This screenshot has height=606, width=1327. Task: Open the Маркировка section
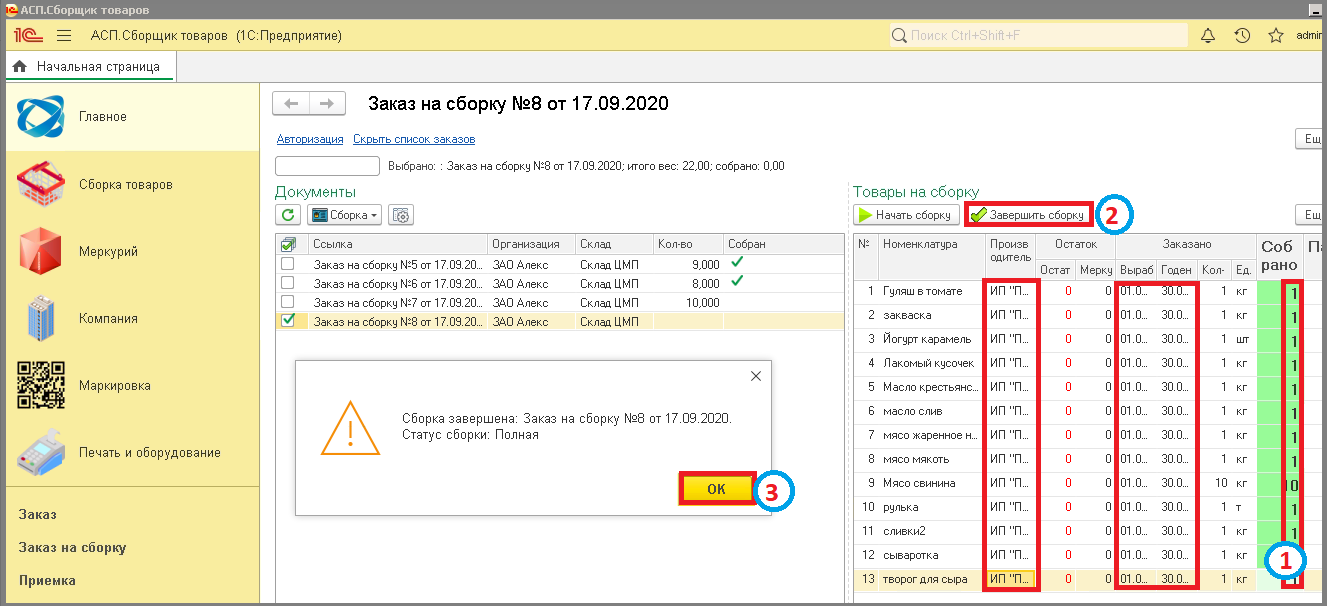pyautogui.click(x=130, y=385)
